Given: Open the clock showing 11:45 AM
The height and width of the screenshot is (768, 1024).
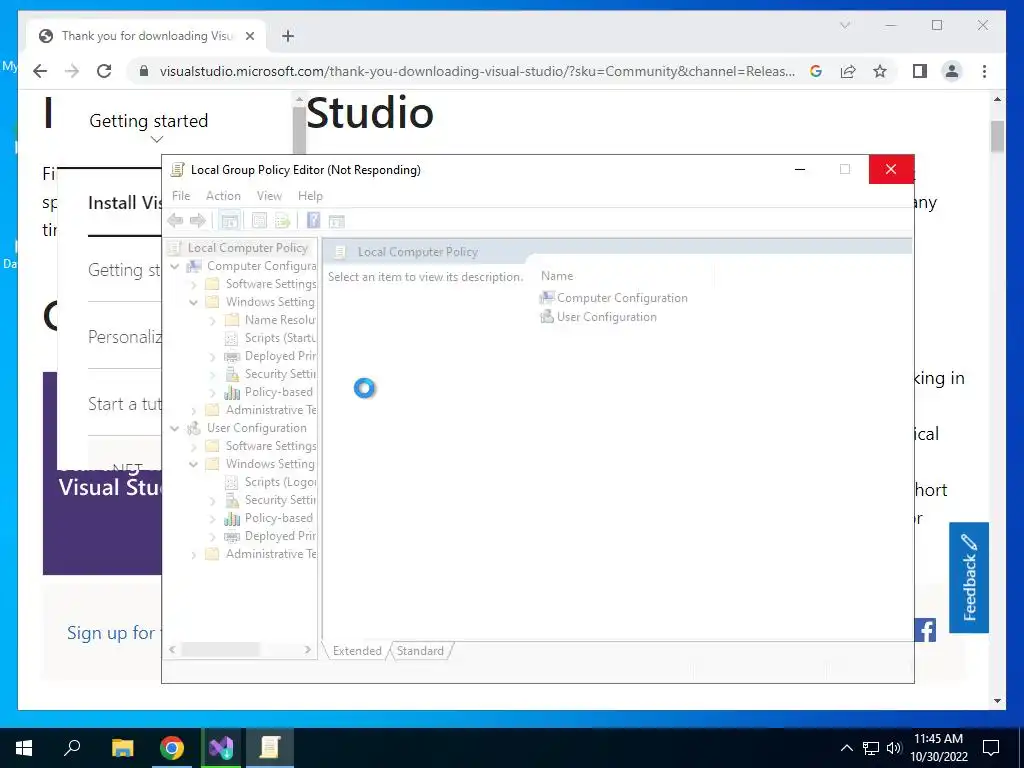Looking at the screenshot, I should 938,748.
